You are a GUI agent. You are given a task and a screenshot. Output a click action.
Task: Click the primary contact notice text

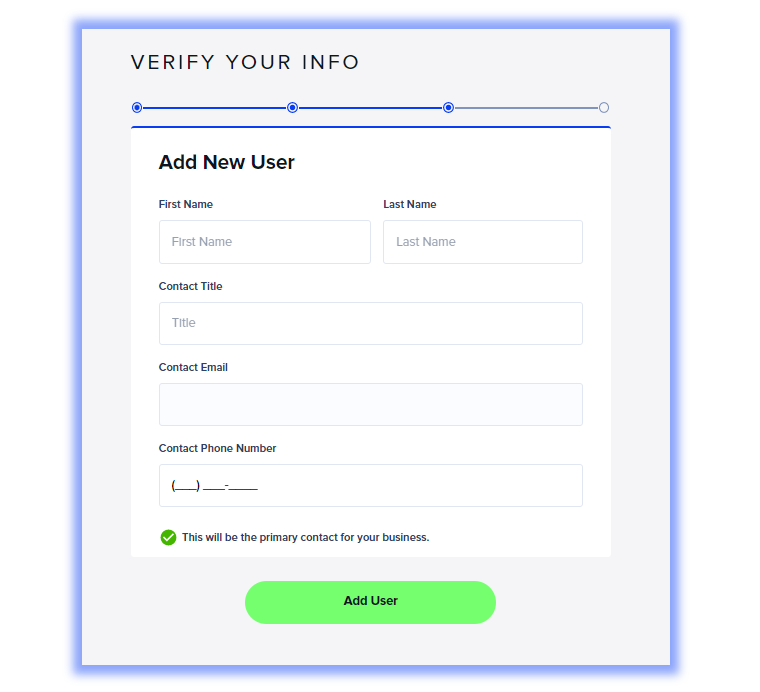click(x=305, y=537)
